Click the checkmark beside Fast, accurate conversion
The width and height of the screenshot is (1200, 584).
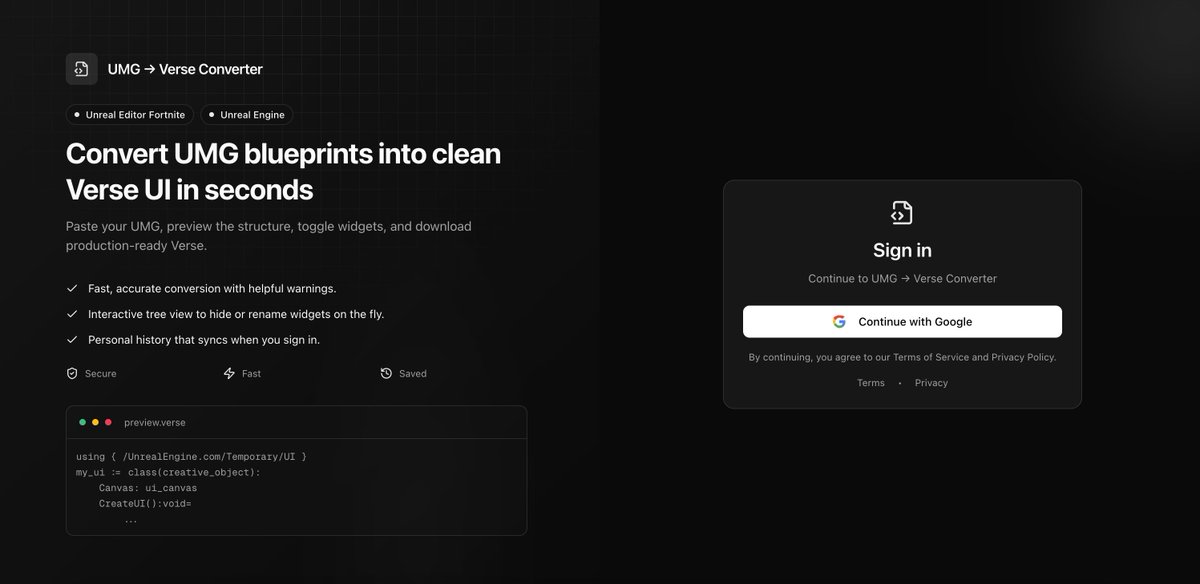click(x=72, y=288)
